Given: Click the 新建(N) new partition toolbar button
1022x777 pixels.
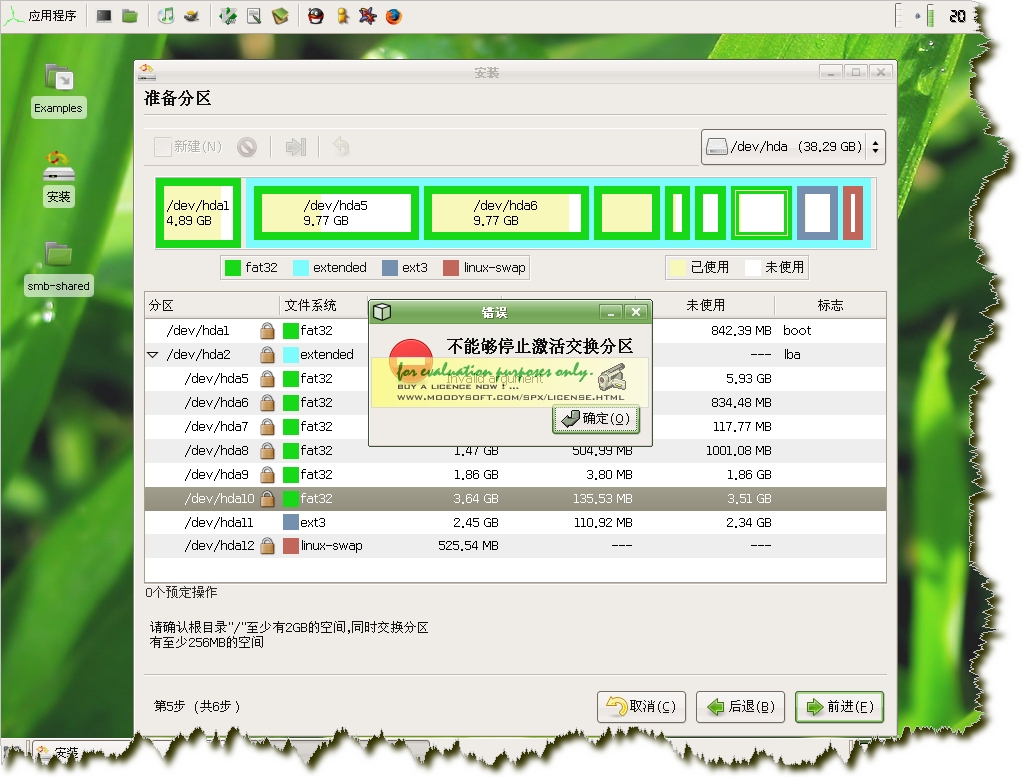Looking at the screenshot, I should 188,147.
